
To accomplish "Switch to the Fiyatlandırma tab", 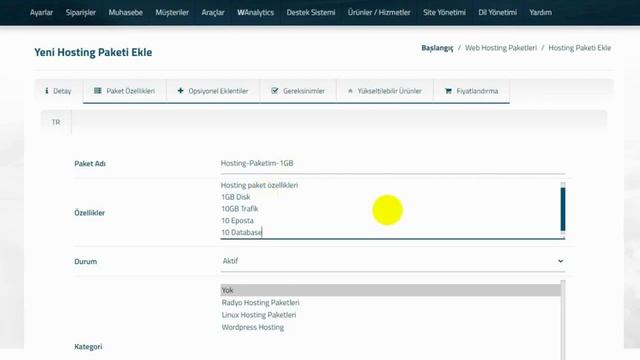I will 471,91.
